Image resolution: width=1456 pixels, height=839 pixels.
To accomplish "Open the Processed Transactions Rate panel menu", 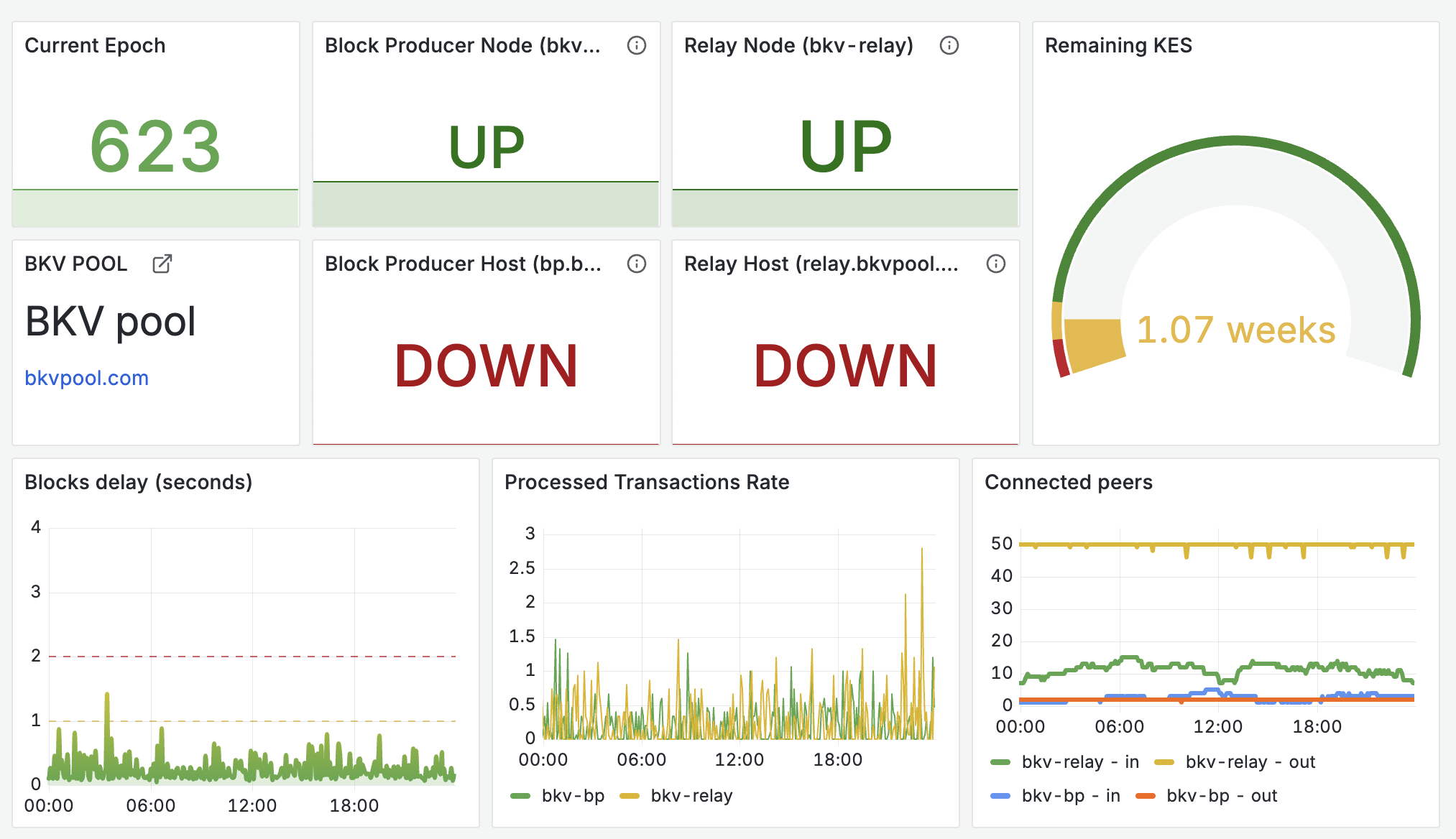I will tap(647, 482).
